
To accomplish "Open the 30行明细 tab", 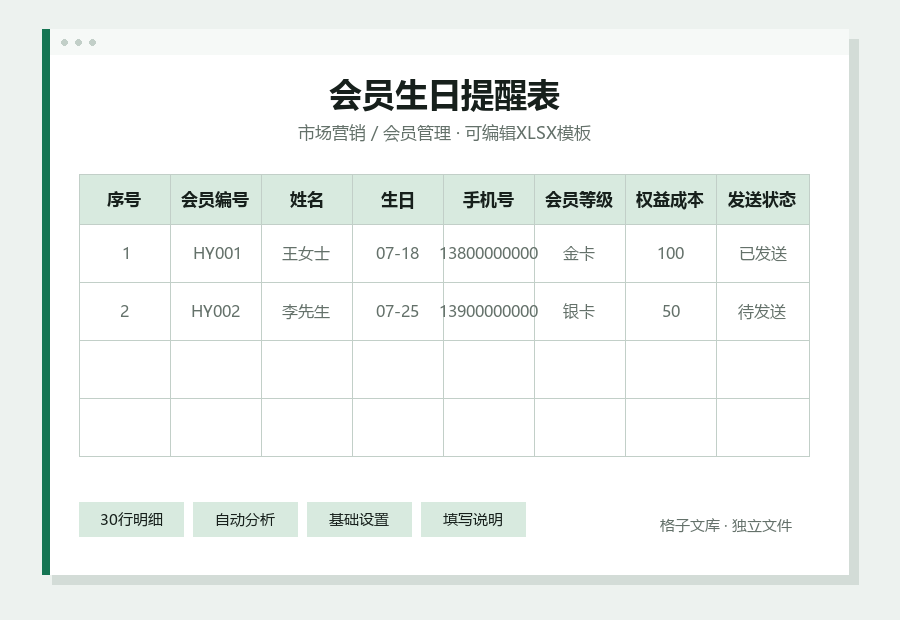I will (x=131, y=520).
